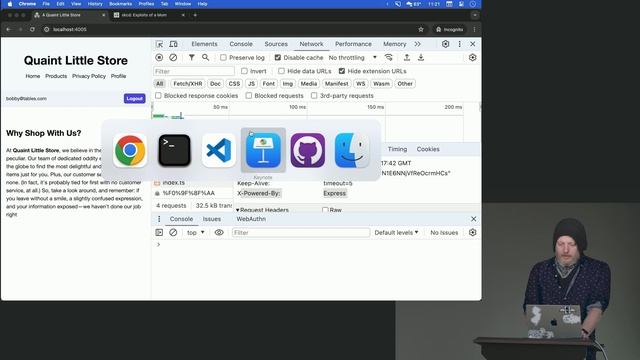Select Finder in the app switcher
Image resolution: width=640 pixels, height=360 pixels.
(x=352, y=151)
